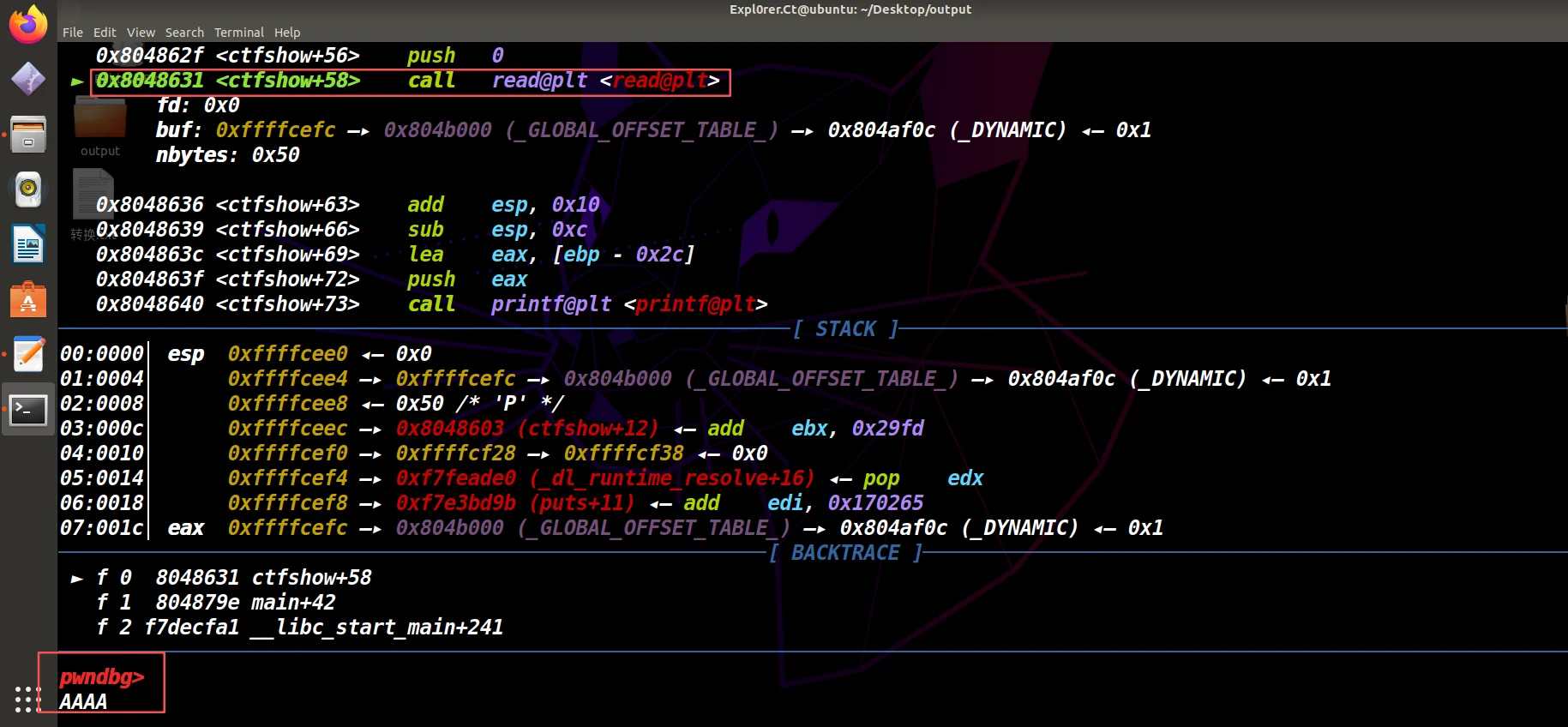This screenshot has width=1568, height=727.
Task: Click the terminal window title bar text
Action: click(x=850, y=9)
